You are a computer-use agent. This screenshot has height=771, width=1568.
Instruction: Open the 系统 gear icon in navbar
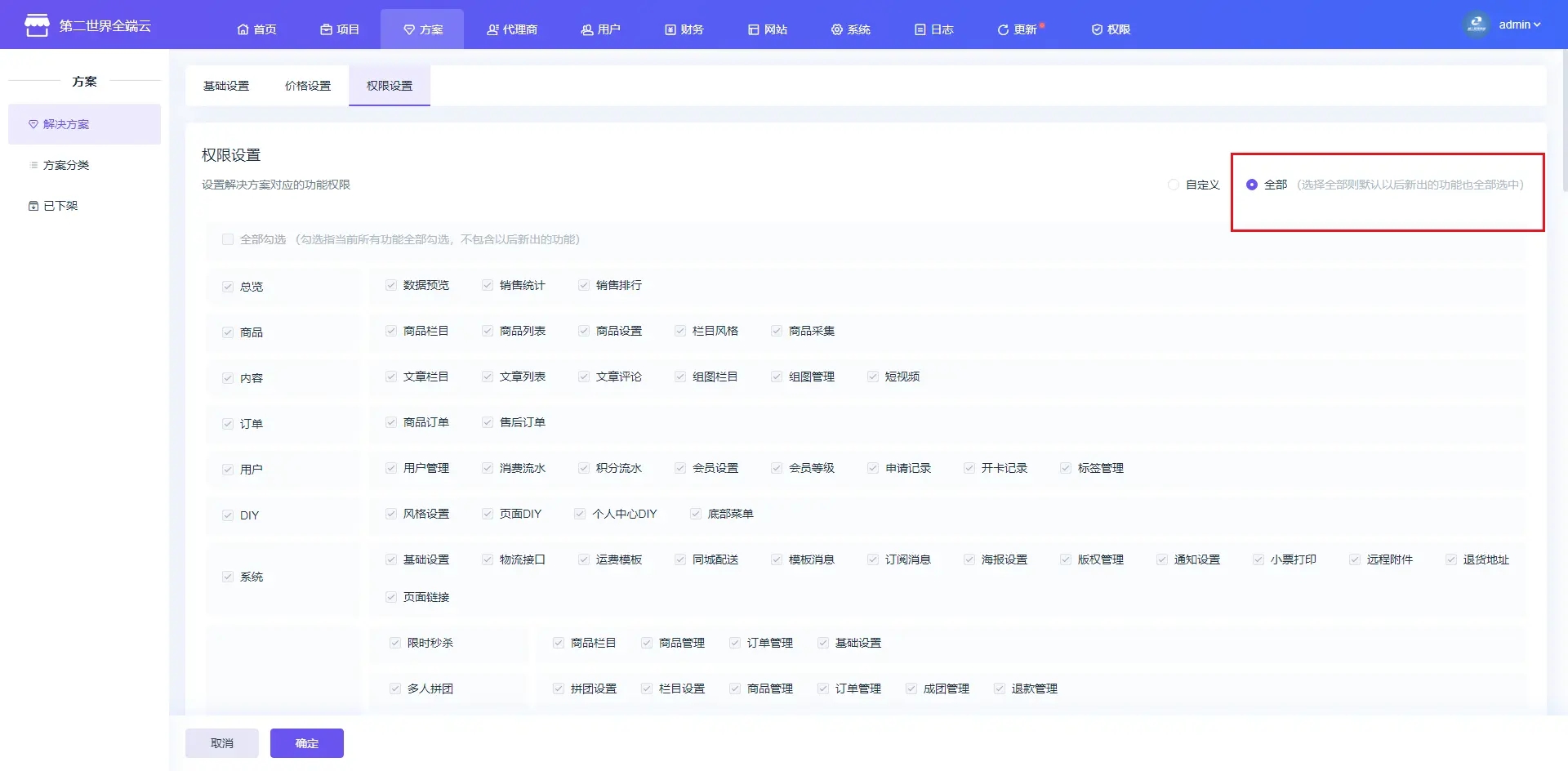coord(836,29)
